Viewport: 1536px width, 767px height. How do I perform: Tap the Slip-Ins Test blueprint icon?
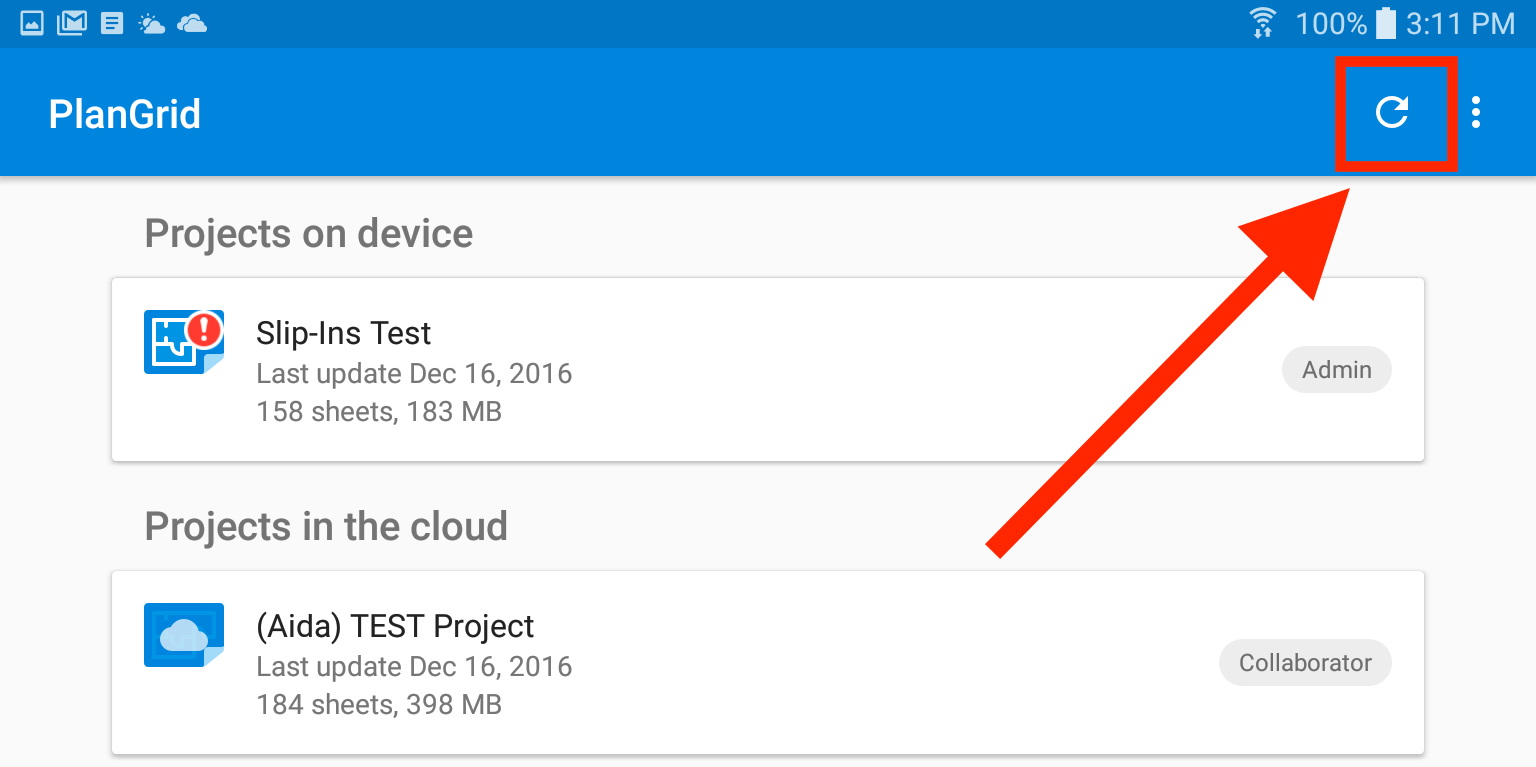pos(183,342)
